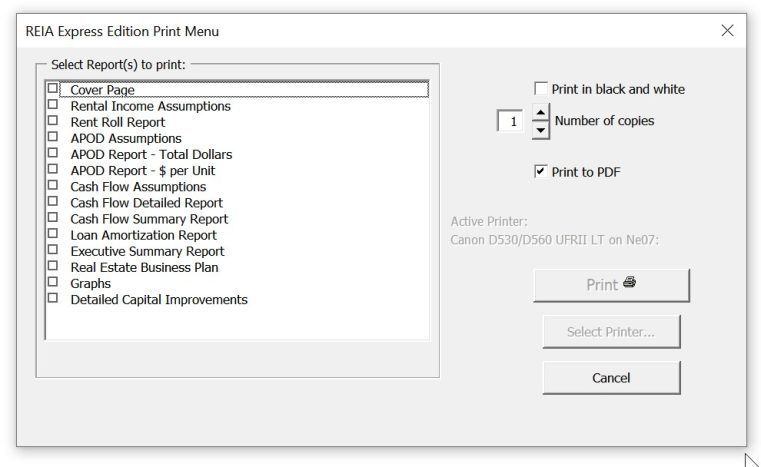Decrease number of copies with down arrow
761x467 pixels.
click(x=540, y=130)
